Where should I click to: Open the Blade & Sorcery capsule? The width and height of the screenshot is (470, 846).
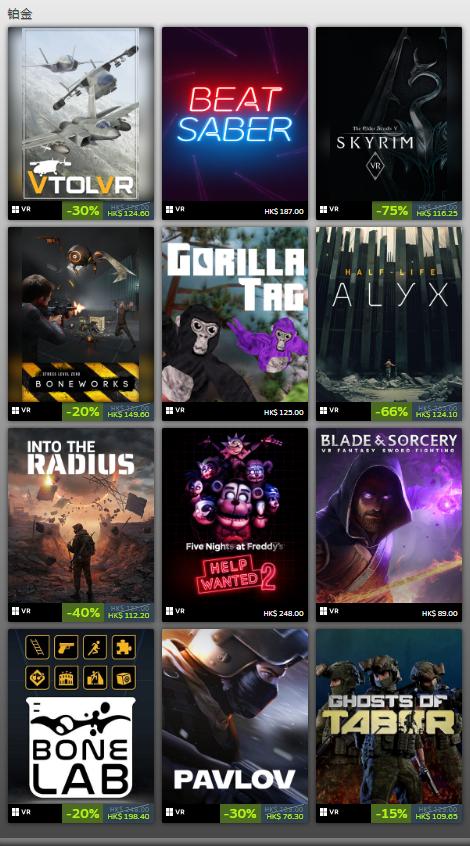pos(389,516)
